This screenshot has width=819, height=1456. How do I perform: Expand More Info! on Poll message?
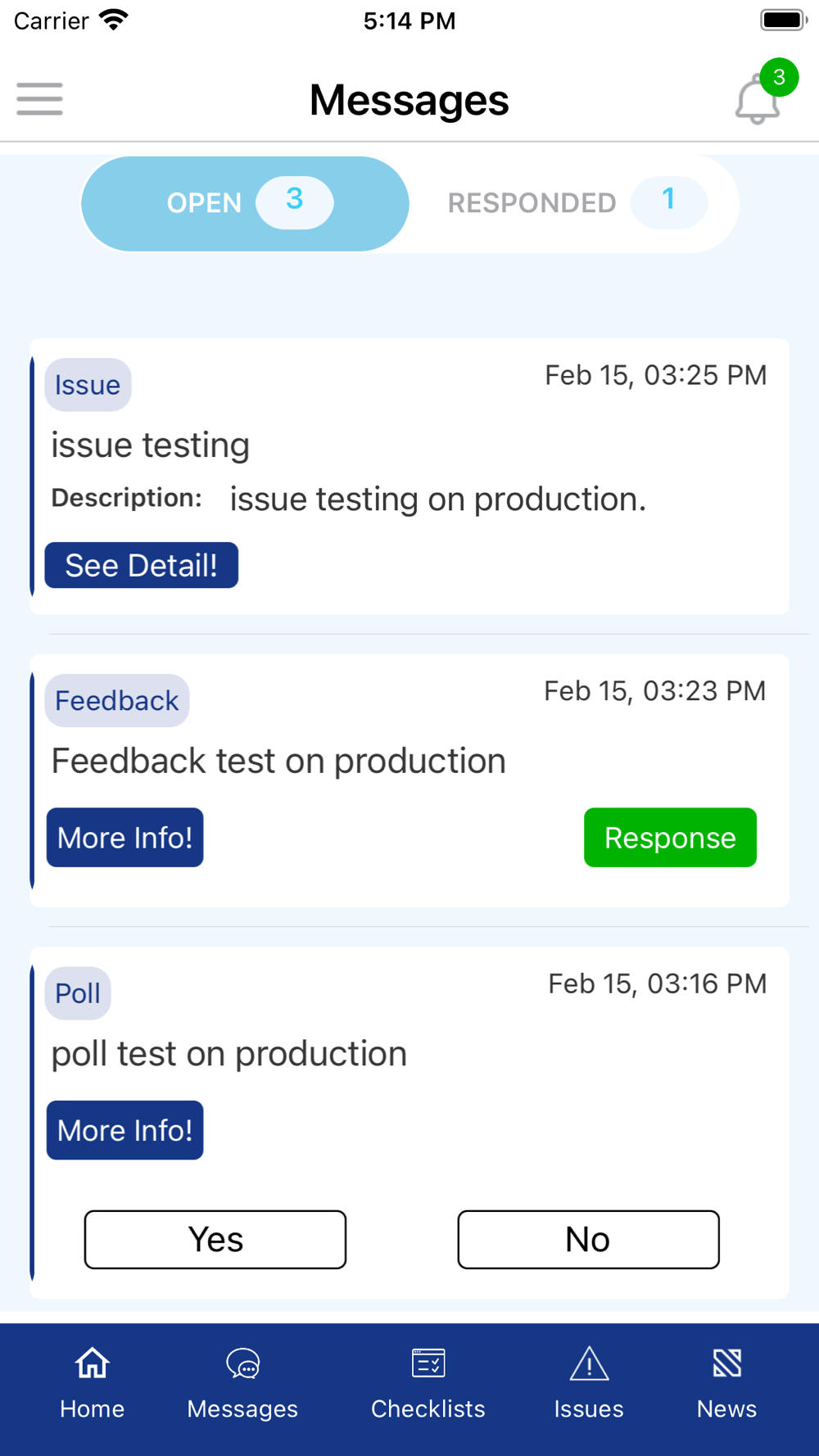tap(124, 1130)
